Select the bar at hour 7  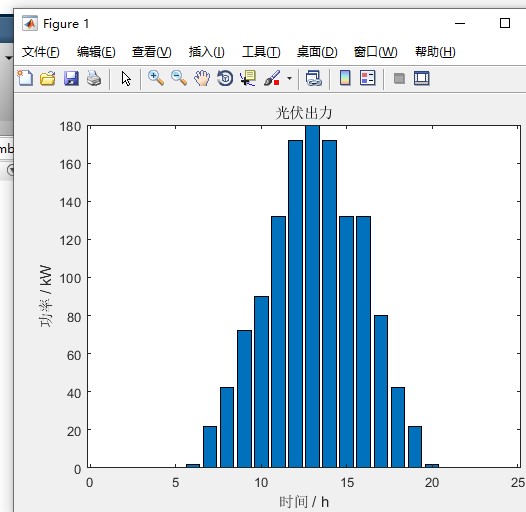point(210,447)
